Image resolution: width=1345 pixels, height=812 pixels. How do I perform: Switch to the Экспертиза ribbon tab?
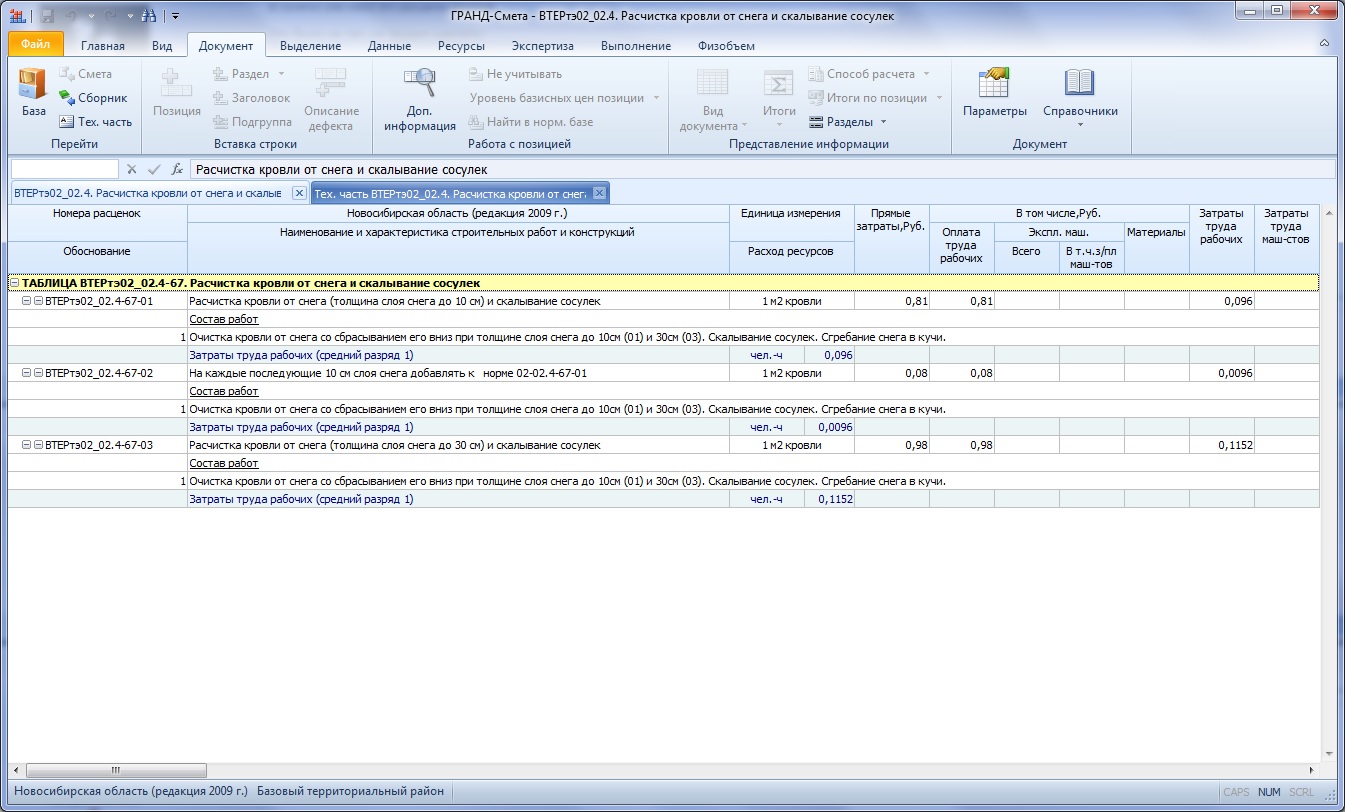(542, 46)
